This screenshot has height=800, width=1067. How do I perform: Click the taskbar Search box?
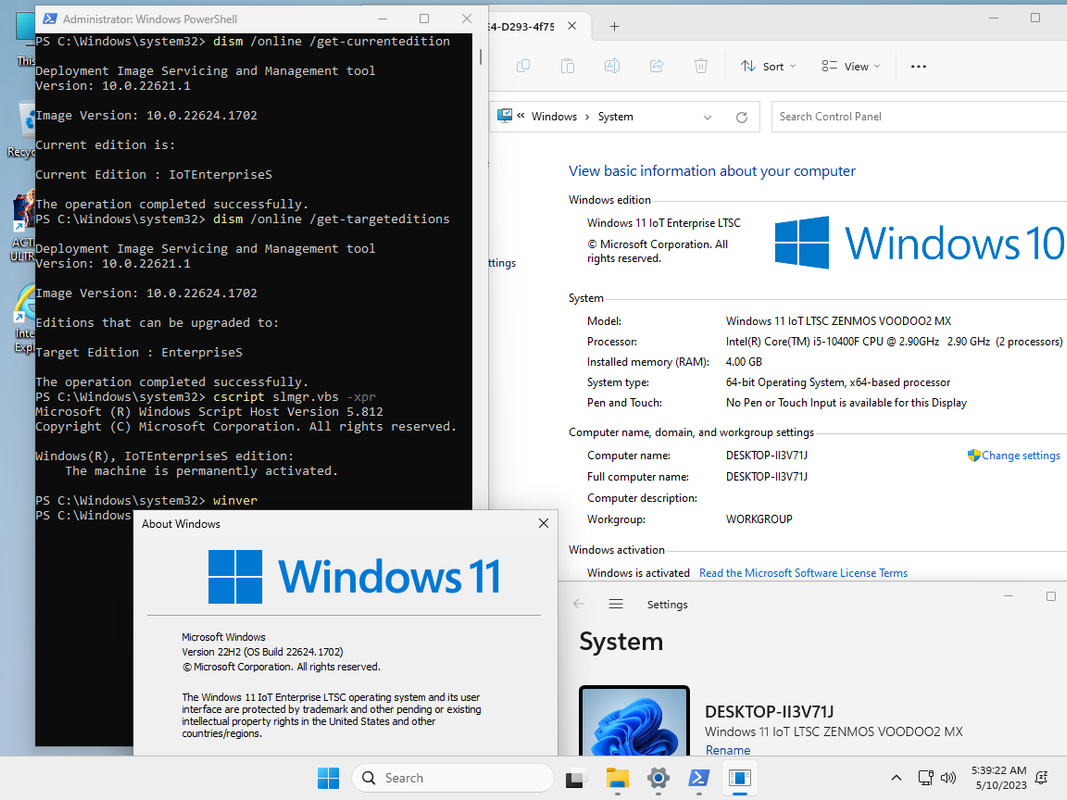453,778
